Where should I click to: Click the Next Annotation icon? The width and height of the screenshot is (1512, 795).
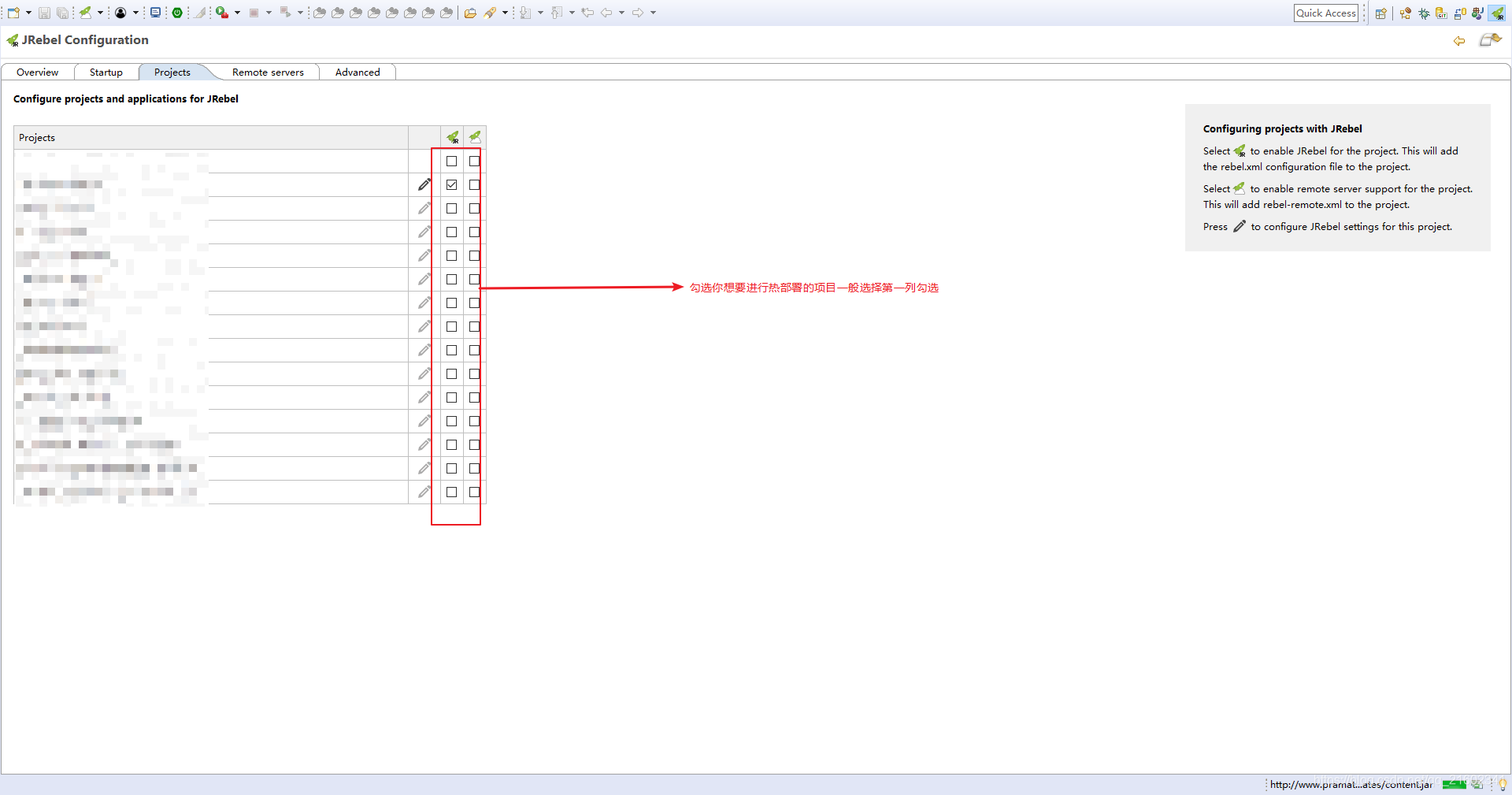pyautogui.click(x=525, y=13)
